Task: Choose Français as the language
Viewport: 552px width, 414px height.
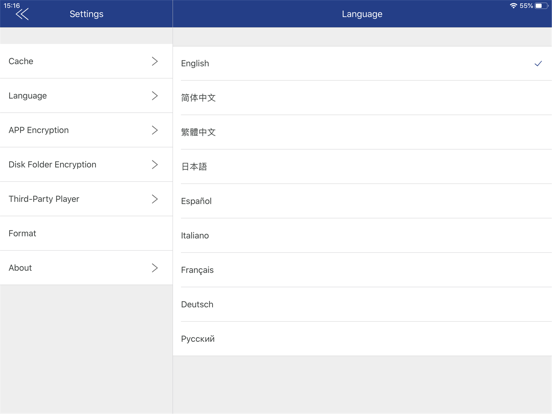Action: coord(362,270)
